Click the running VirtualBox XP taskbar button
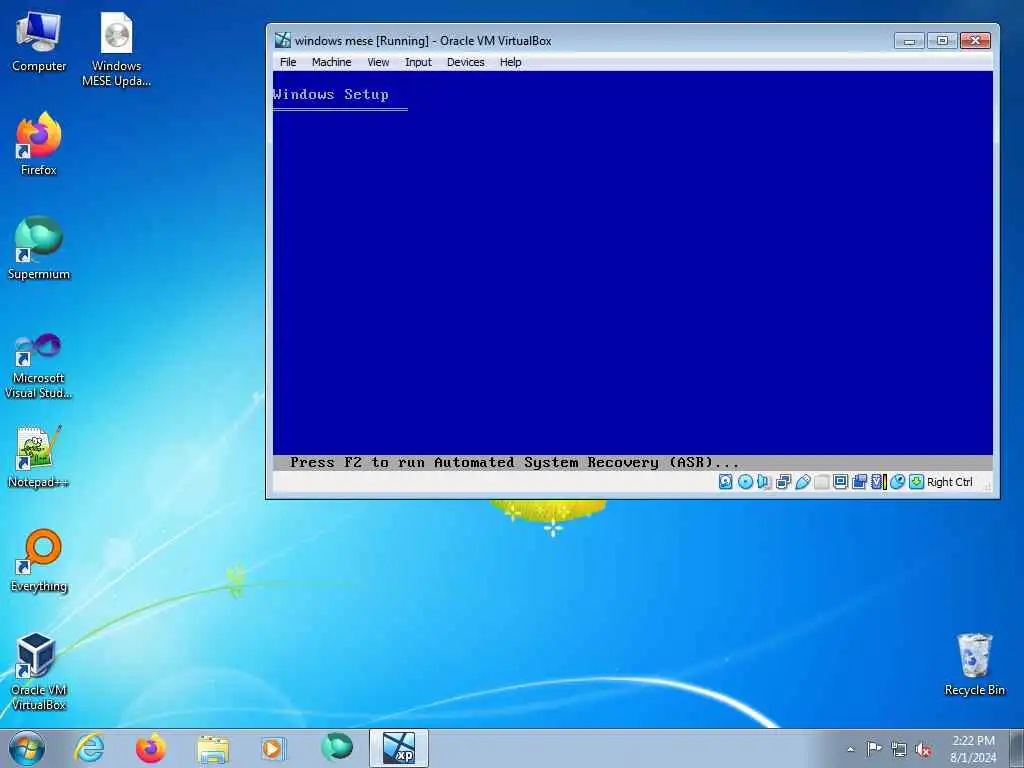Viewport: 1024px width, 768px height. [399, 748]
